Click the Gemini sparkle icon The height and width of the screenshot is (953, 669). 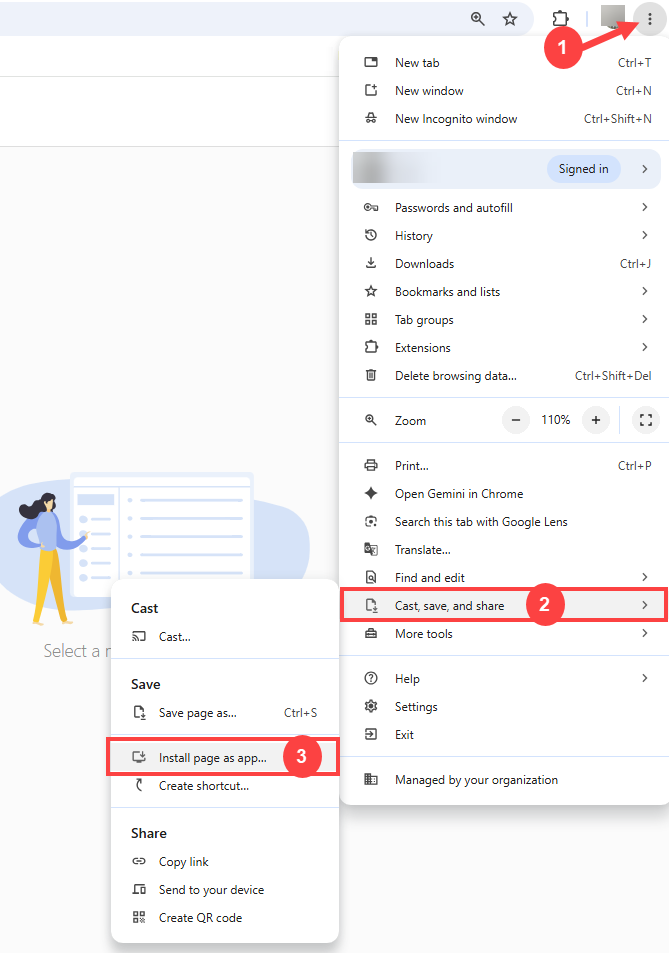tap(371, 493)
